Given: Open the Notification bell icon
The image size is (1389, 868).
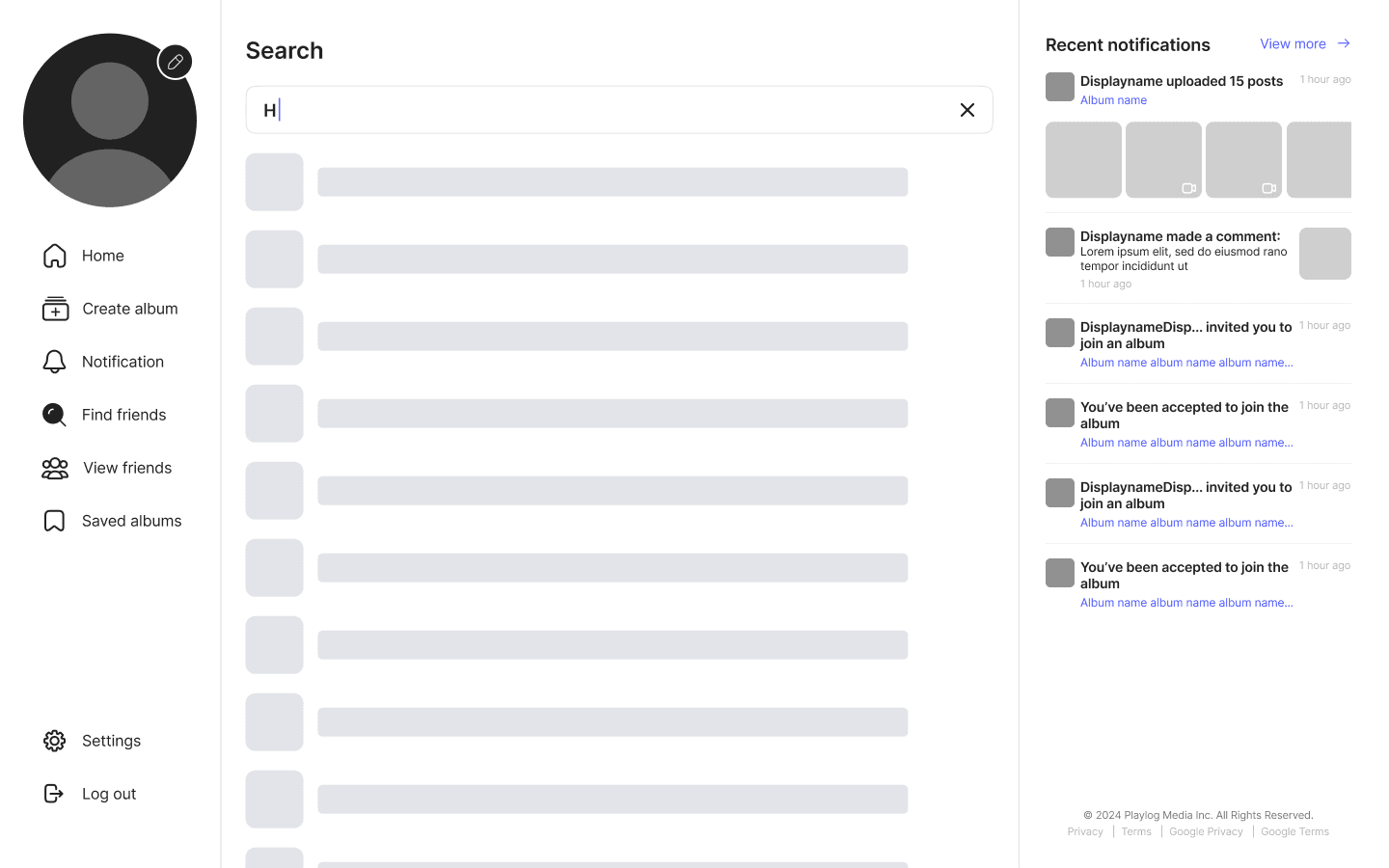Looking at the screenshot, I should pos(55,362).
